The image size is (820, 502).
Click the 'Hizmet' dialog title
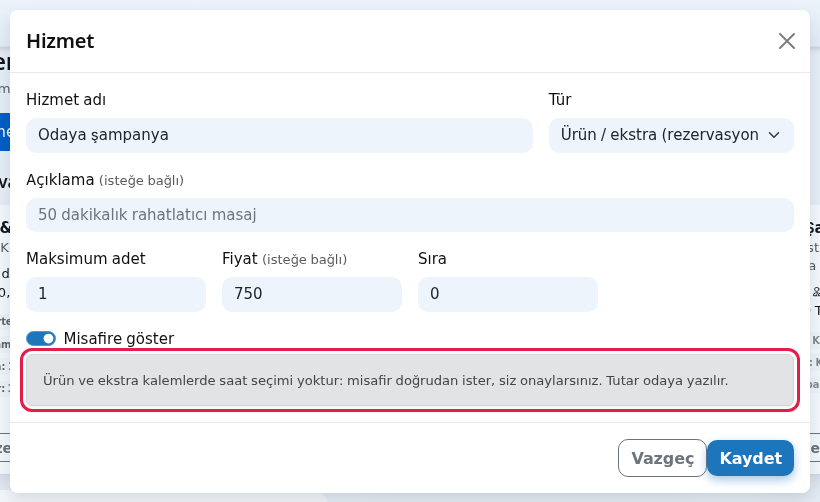(60, 41)
